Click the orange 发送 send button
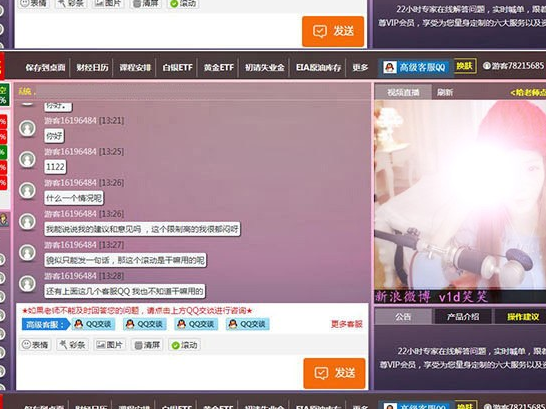 (x=334, y=373)
